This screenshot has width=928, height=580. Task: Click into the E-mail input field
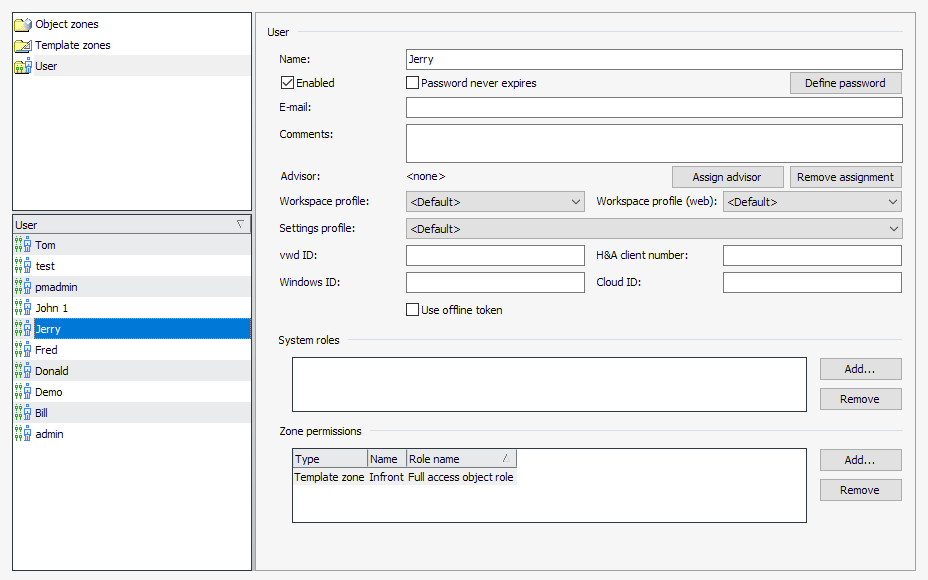654,108
